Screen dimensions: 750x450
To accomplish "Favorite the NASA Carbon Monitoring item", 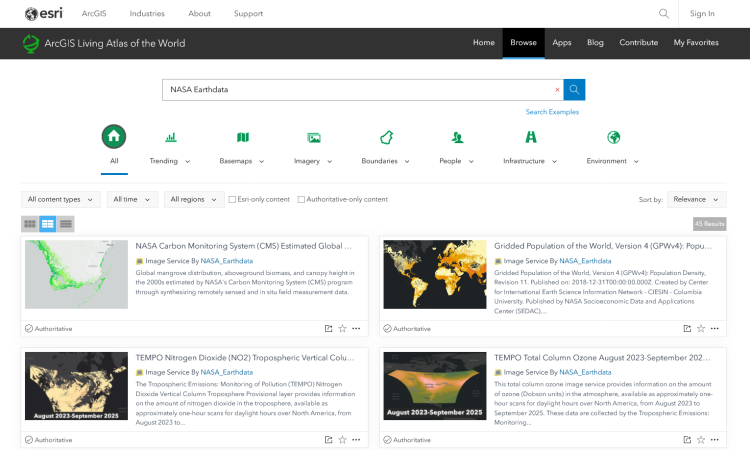I will (x=342, y=329).
